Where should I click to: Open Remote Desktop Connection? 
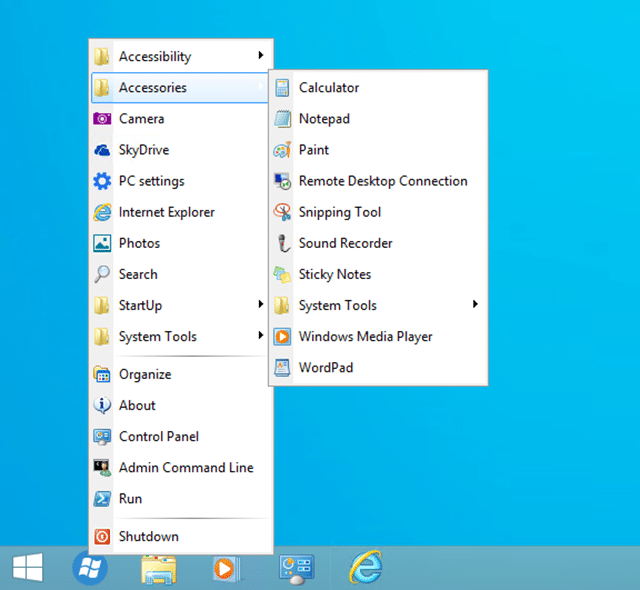(x=382, y=181)
